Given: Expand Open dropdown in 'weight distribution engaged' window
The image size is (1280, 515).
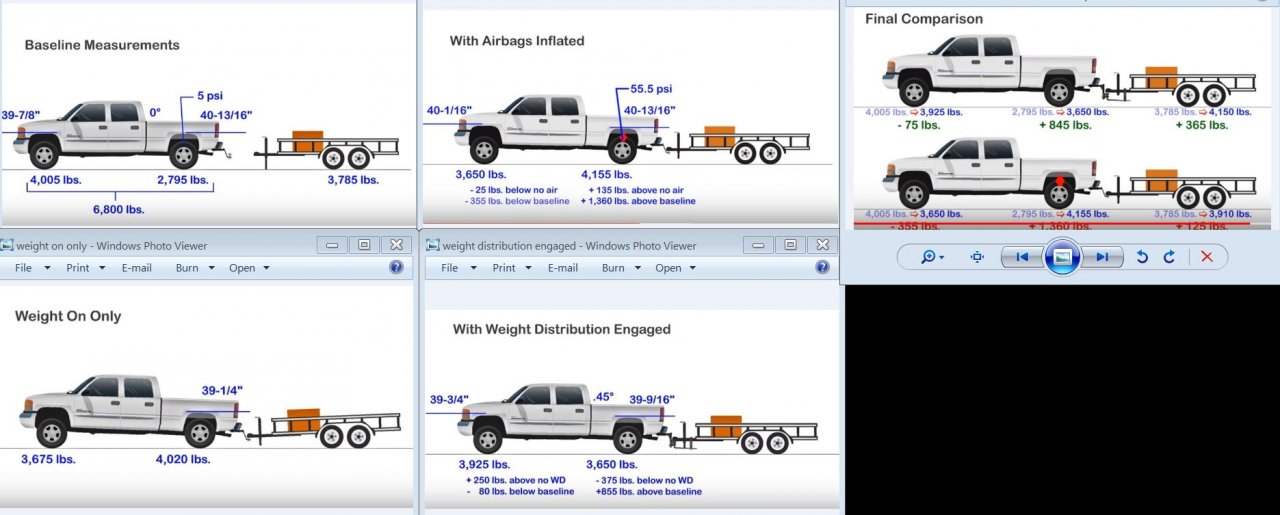Looking at the screenshot, I should pos(674,268).
